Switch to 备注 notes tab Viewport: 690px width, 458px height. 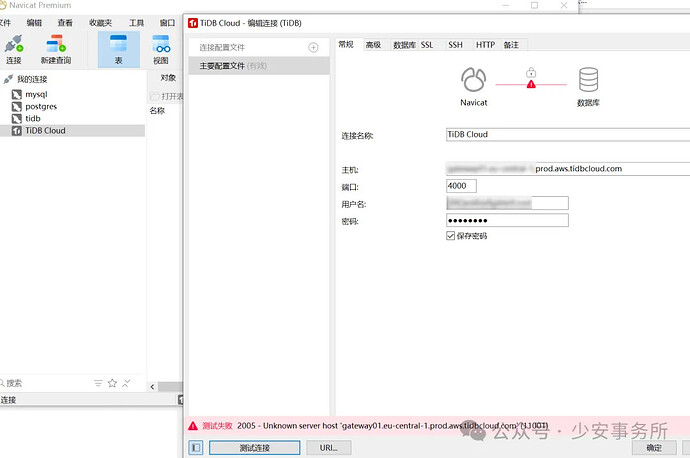click(511, 45)
